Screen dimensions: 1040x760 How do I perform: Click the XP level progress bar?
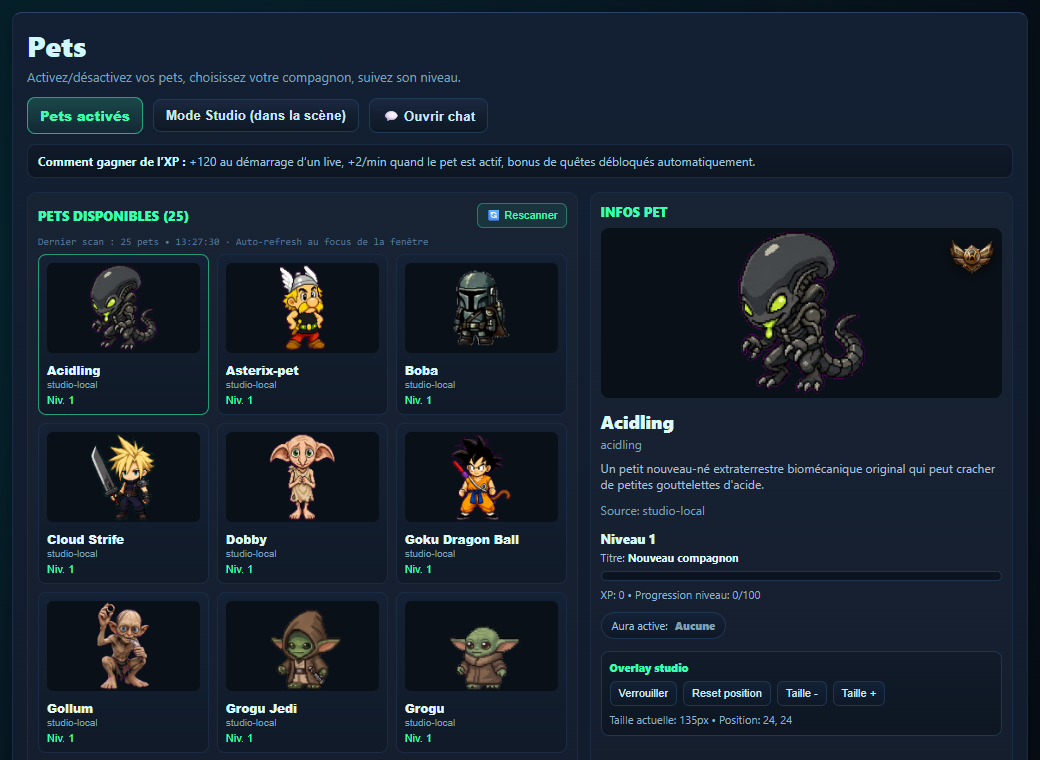tap(801, 576)
